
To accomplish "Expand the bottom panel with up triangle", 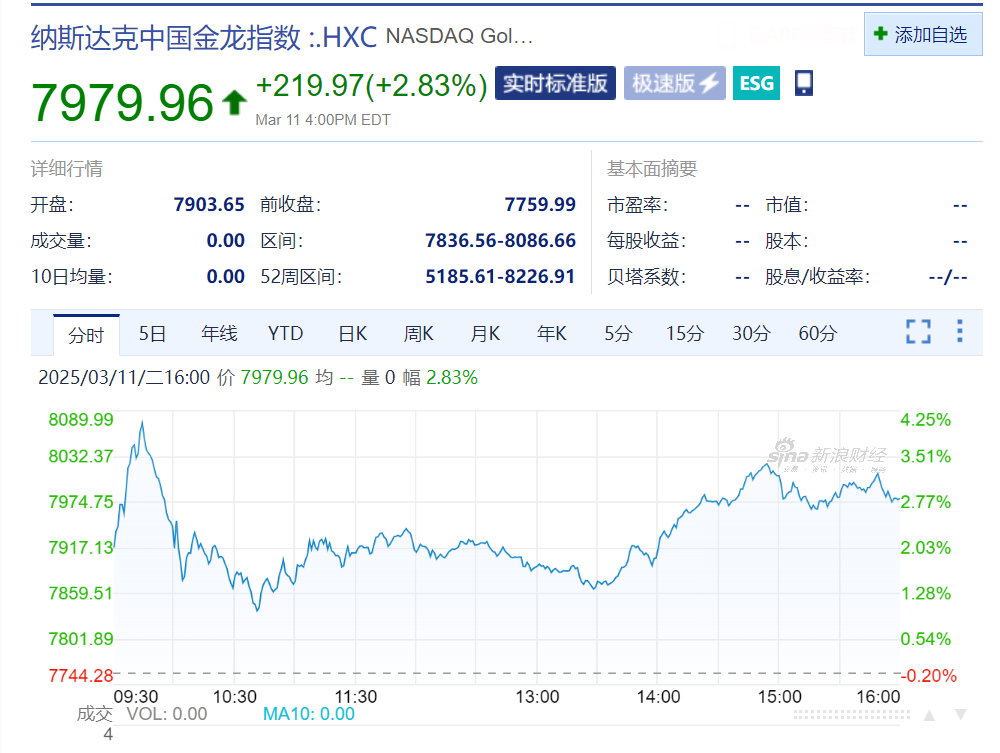I will coord(928,714).
